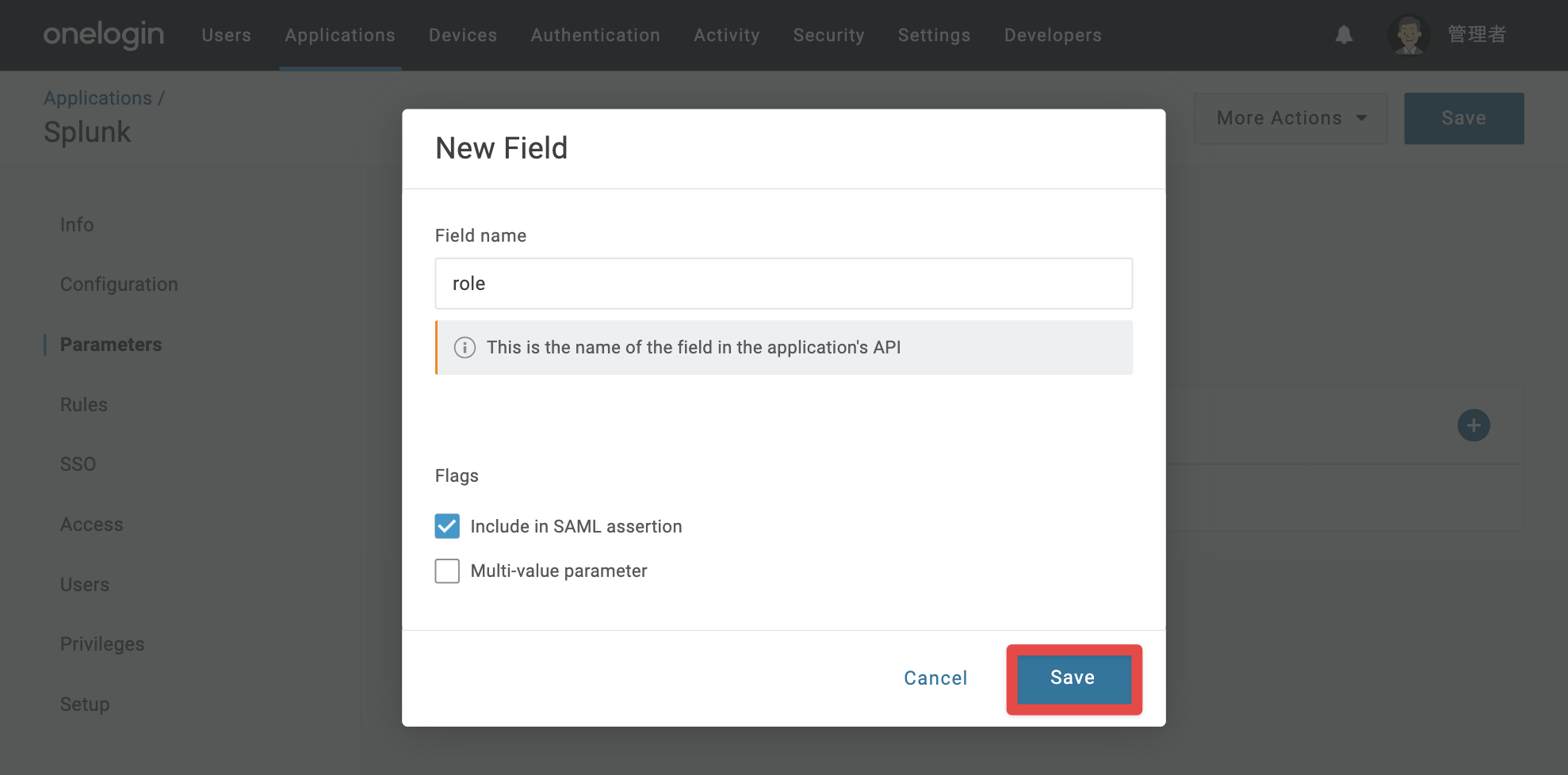Uncheck Include in SAML assertion
The height and width of the screenshot is (775, 1568).
[x=447, y=526]
